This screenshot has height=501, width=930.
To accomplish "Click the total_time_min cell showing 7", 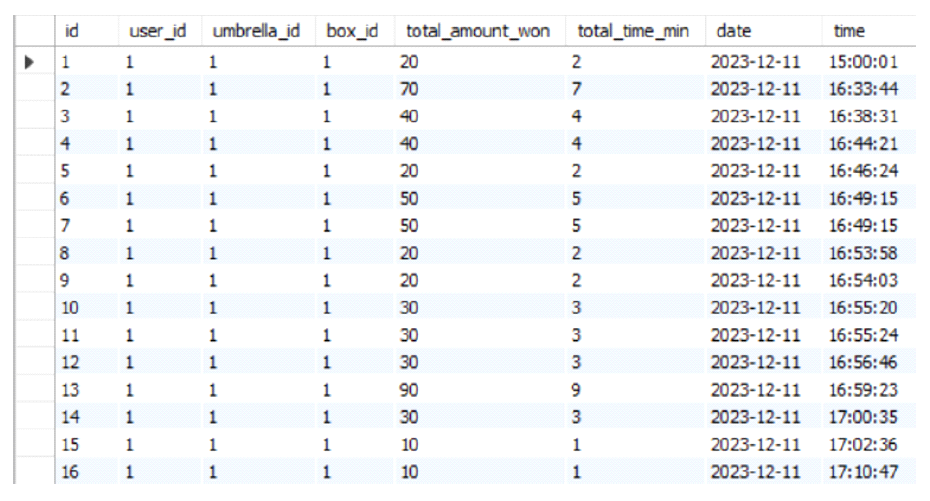I will (582, 89).
